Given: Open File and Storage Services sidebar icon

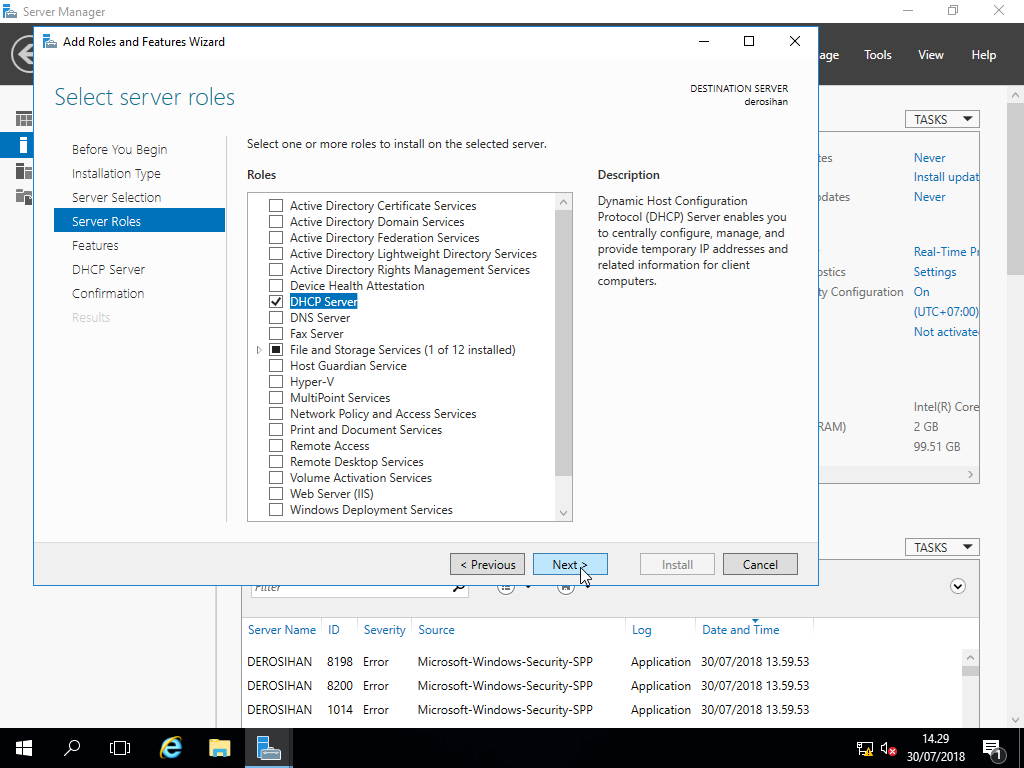Looking at the screenshot, I should point(24,196).
